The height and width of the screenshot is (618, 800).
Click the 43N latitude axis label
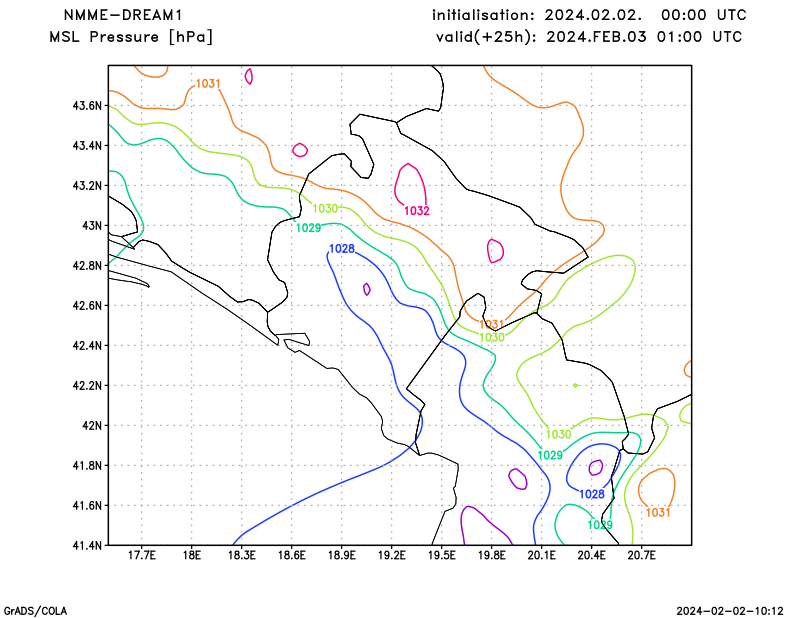point(92,226)
